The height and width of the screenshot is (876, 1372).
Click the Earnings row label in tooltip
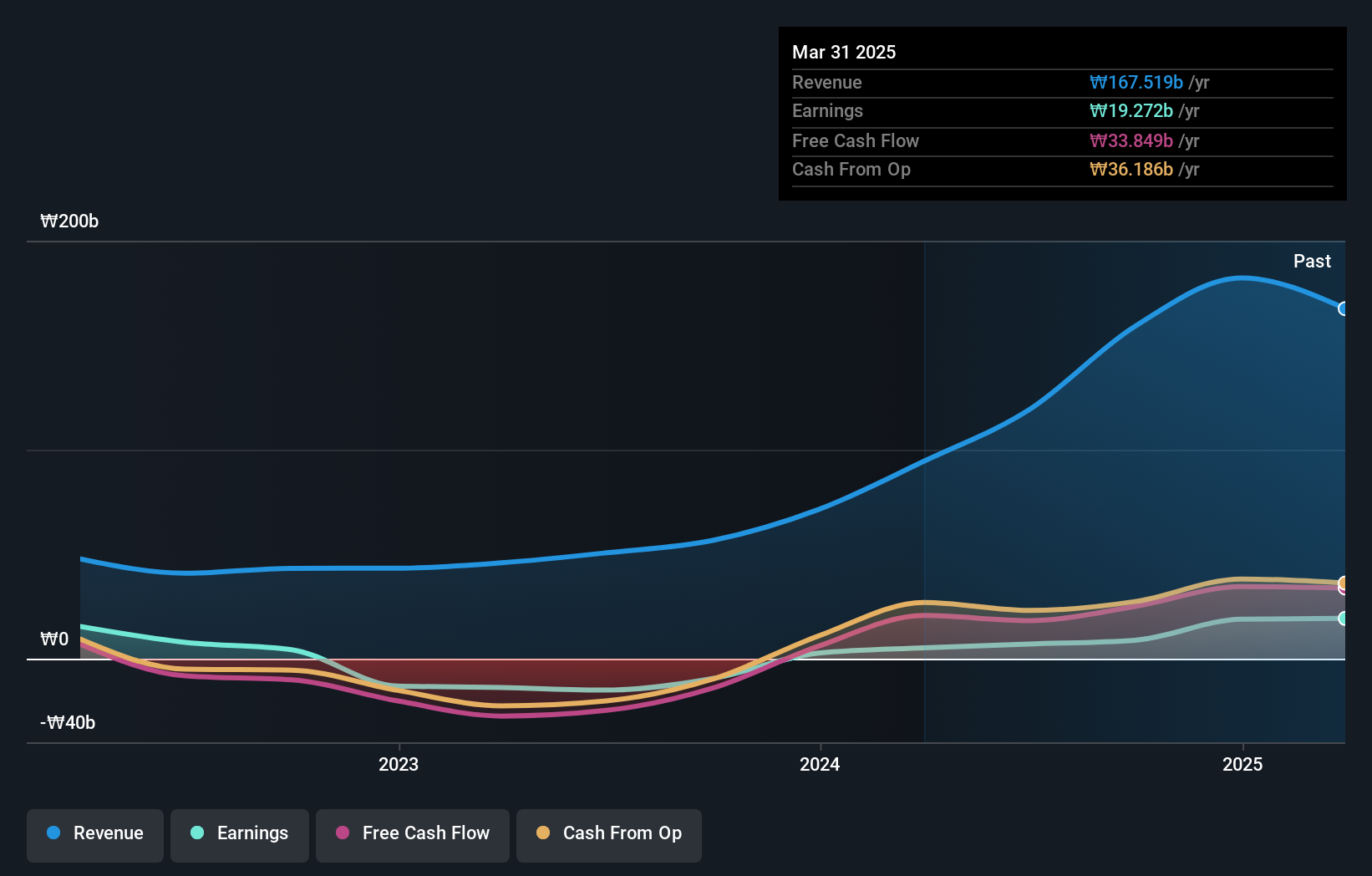(827, 110)
